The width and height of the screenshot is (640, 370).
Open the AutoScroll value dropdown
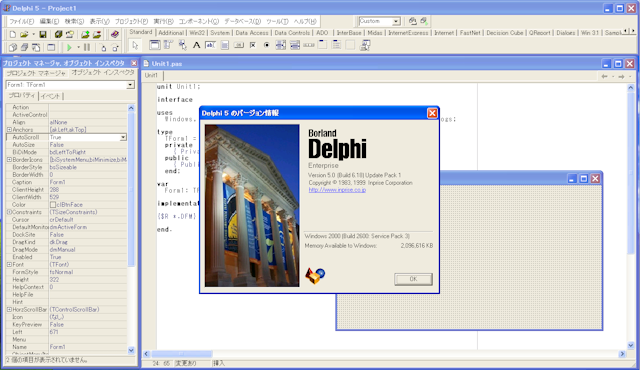point(123,137)
